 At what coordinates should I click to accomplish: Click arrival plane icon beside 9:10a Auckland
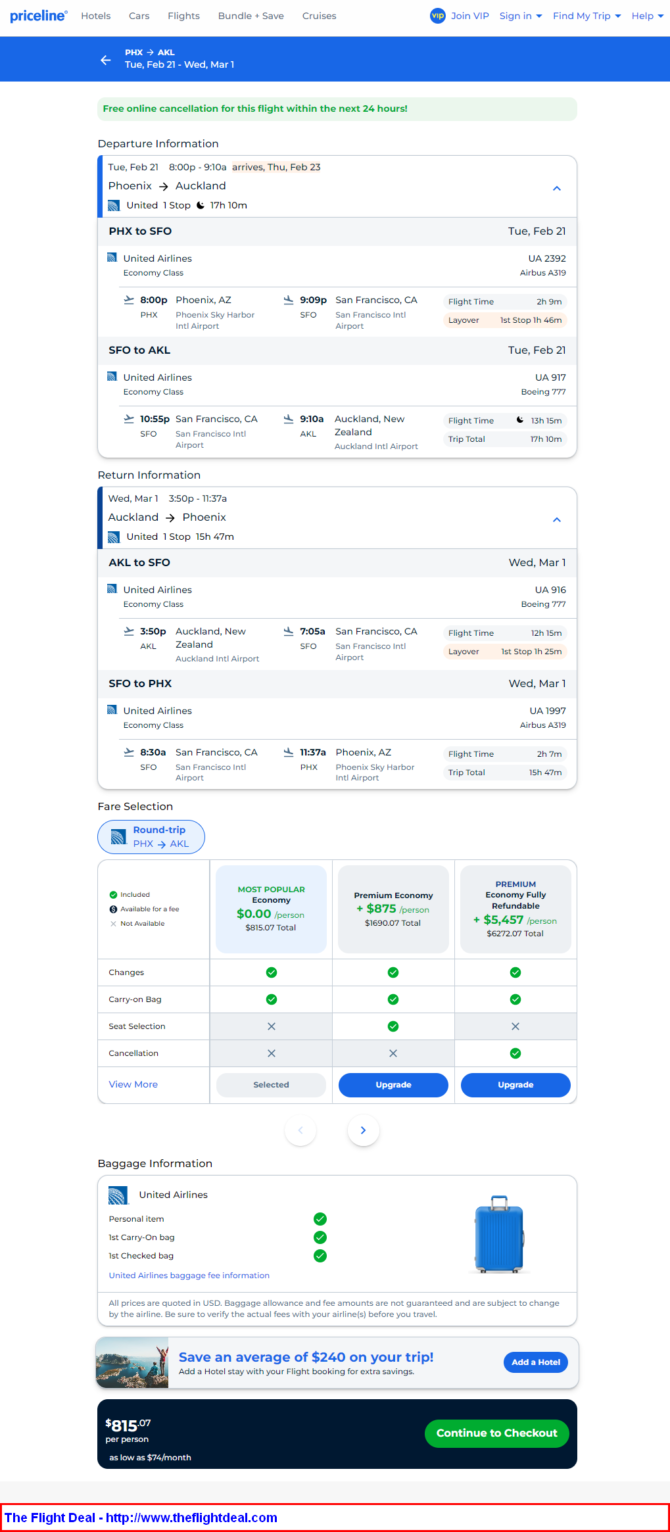point(289,419)
